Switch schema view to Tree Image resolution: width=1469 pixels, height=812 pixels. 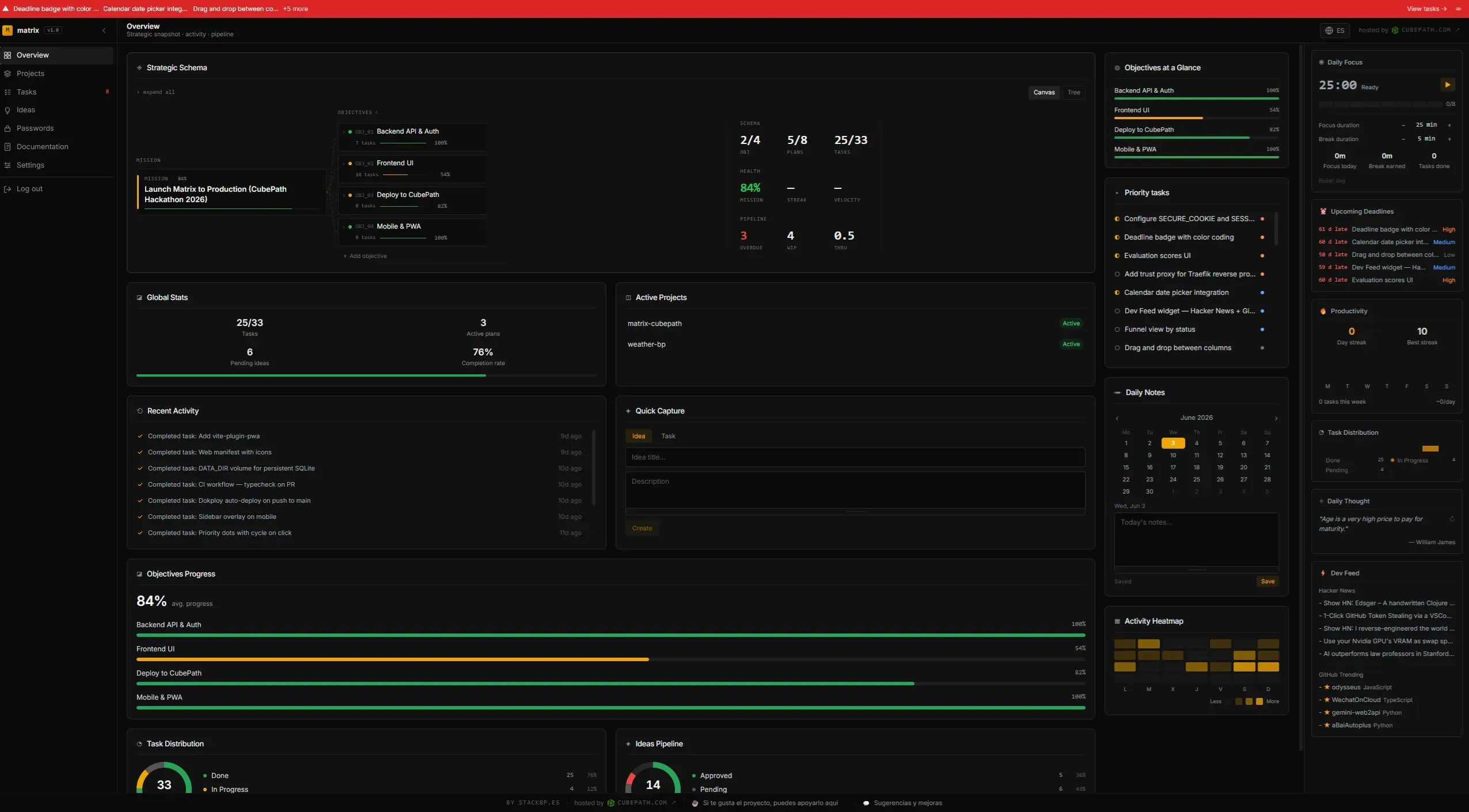1074,92
